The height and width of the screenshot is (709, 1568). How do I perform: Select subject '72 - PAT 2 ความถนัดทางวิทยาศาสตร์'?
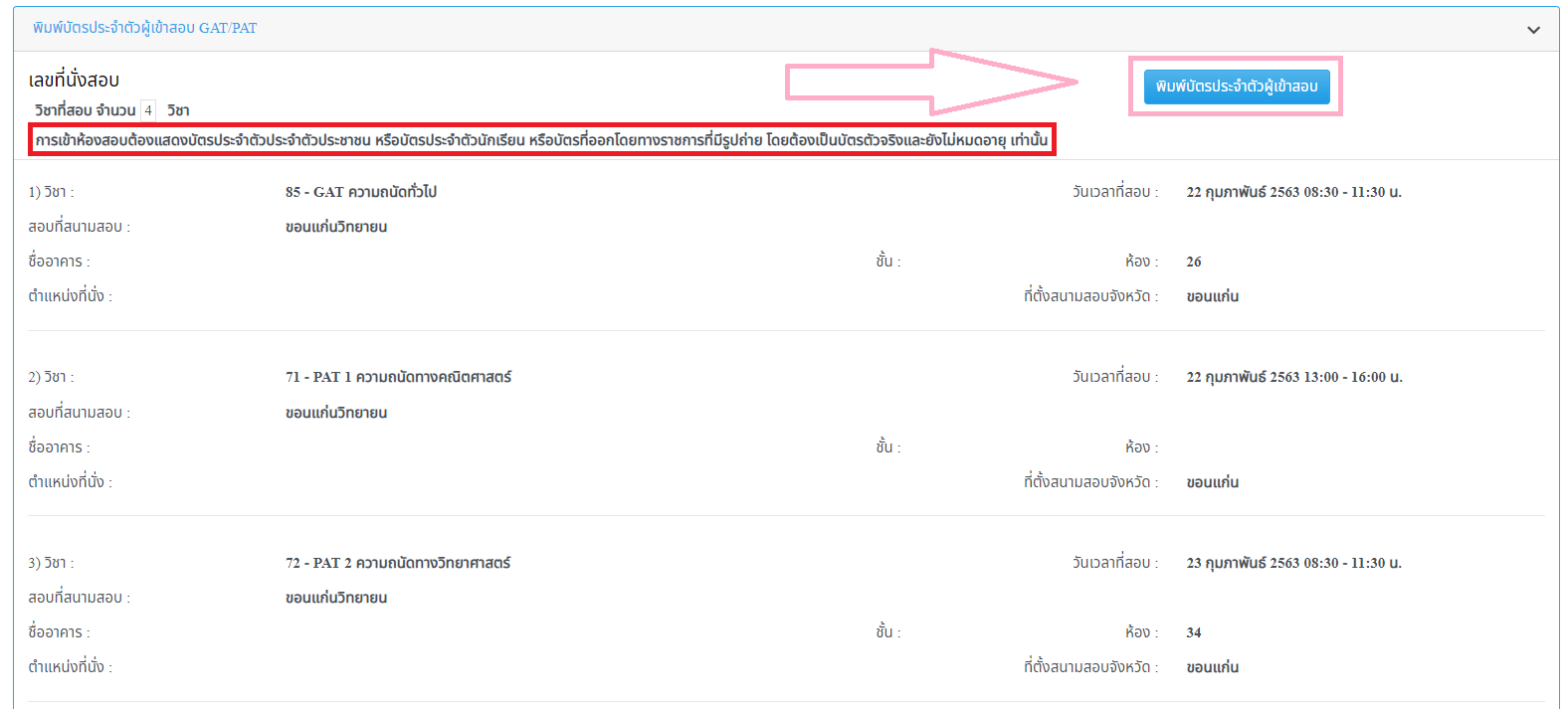point(398,563)
